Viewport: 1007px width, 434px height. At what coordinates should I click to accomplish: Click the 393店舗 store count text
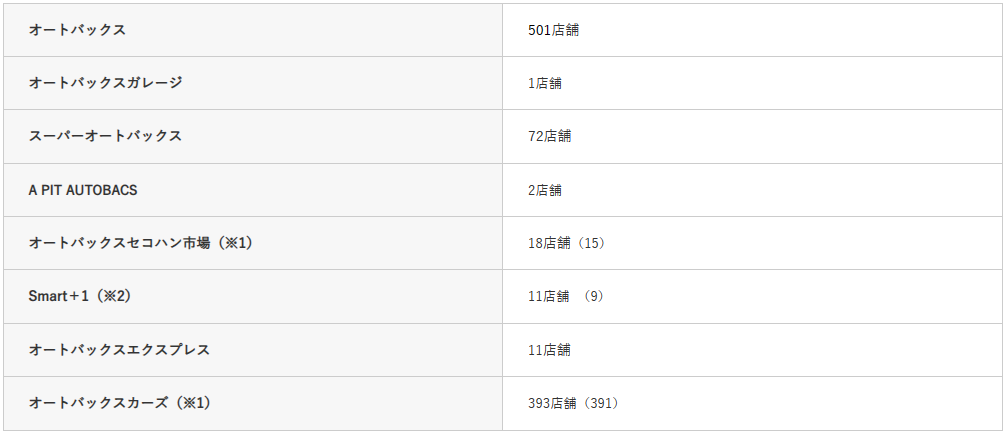pos(553,403)
